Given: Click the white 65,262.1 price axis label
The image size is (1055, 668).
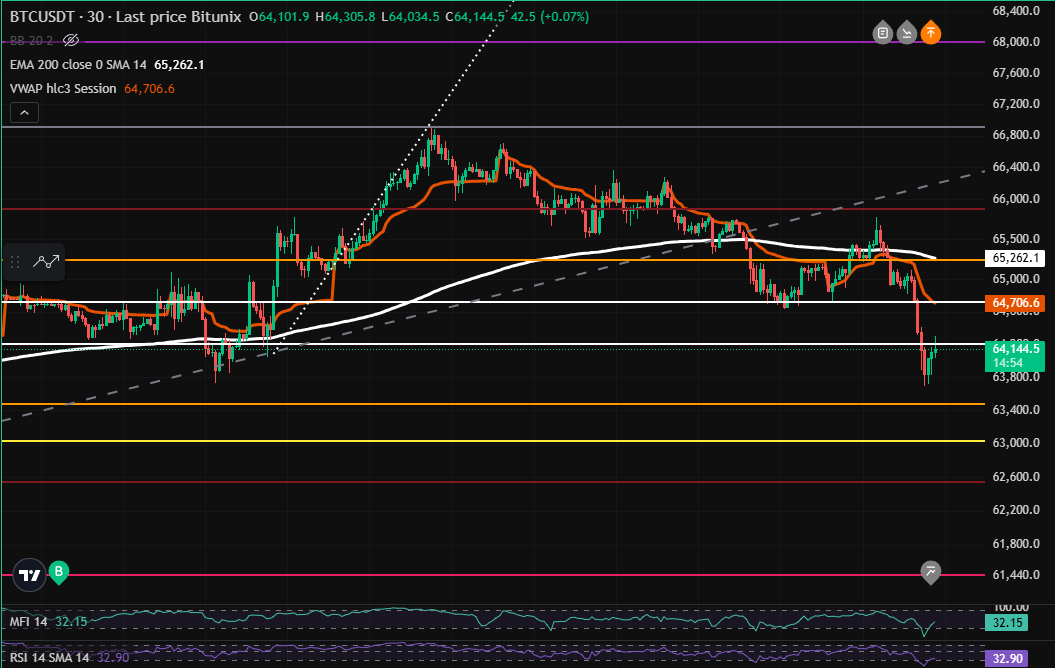Looking at the screenshot, I should pos(1015,258).
